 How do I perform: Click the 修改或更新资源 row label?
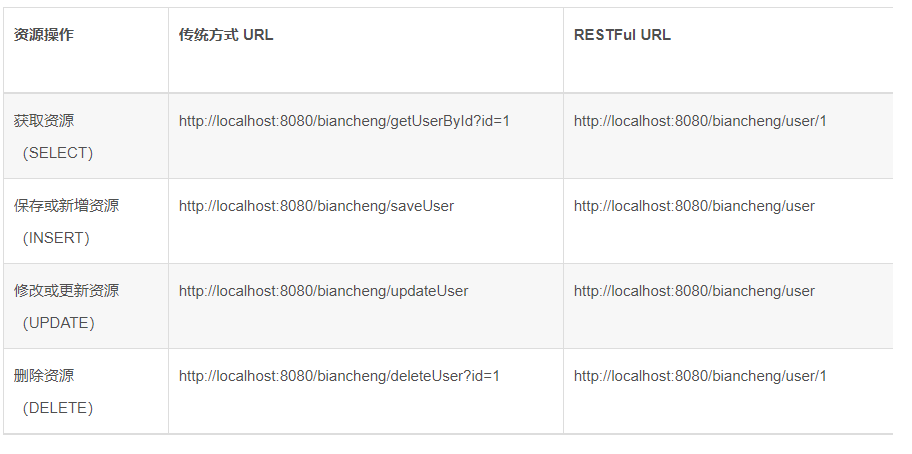click(66, 291)
